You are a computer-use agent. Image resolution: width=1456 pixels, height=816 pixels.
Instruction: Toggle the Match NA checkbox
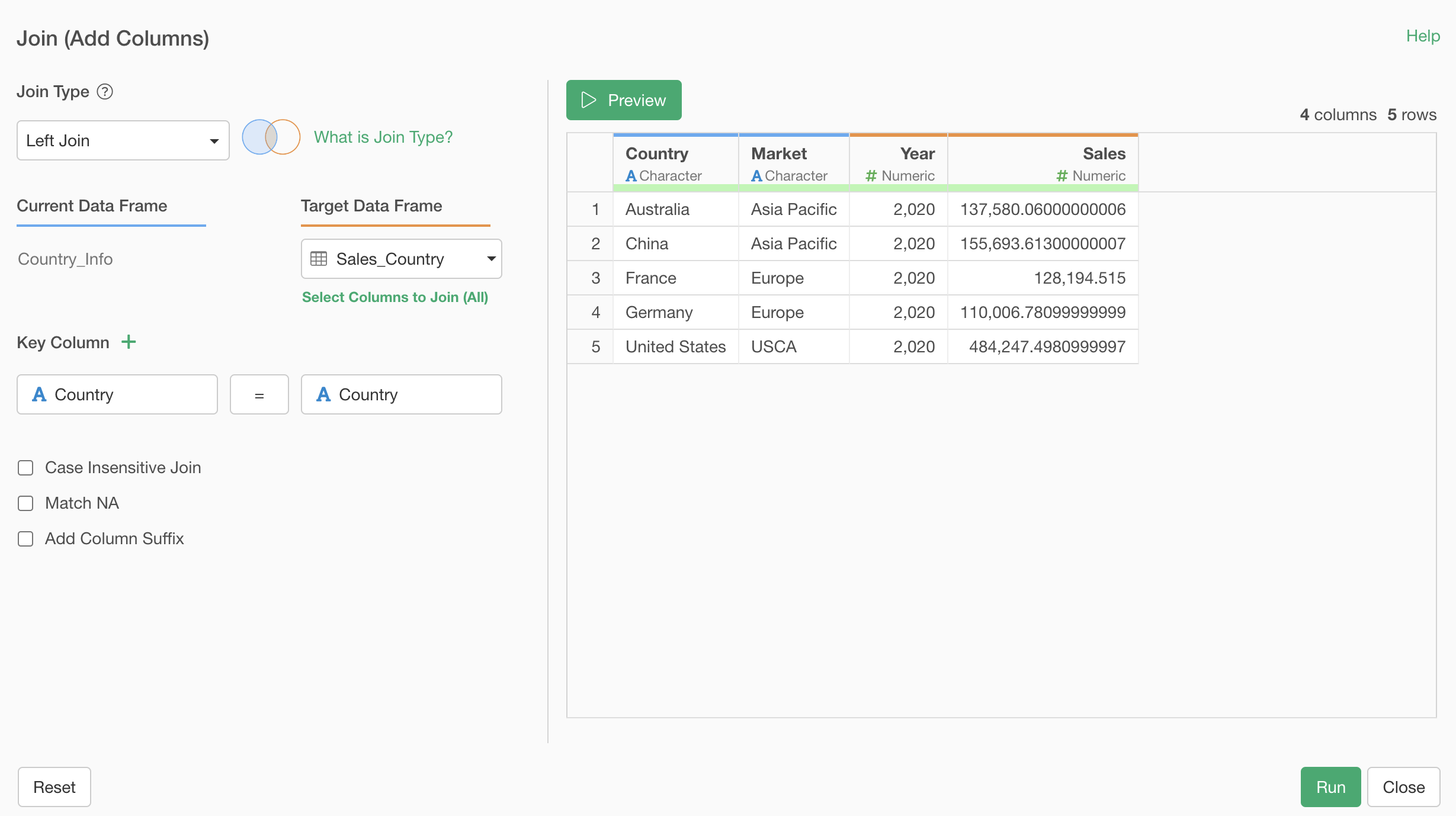[25, 503]
